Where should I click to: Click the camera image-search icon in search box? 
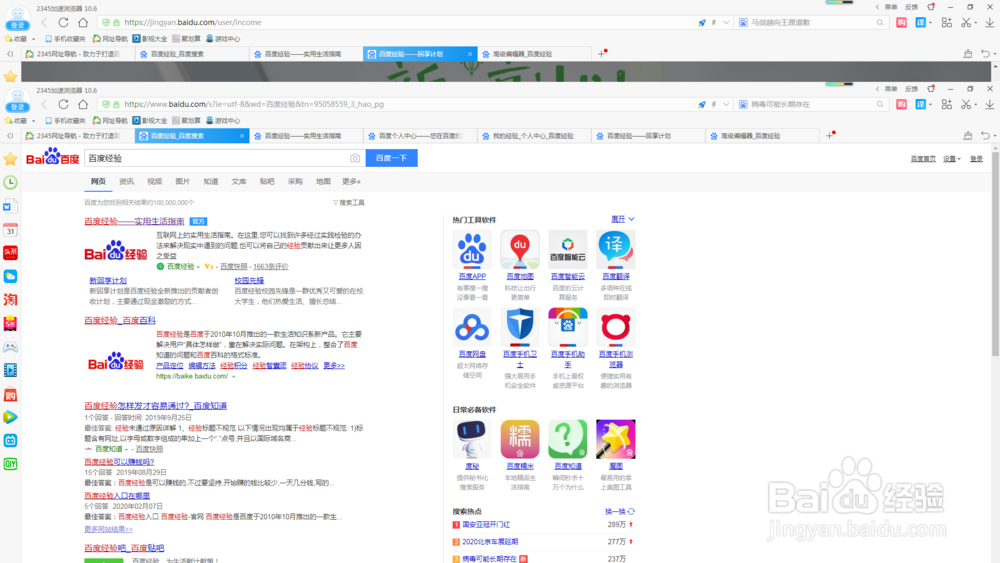click(355, 158)
